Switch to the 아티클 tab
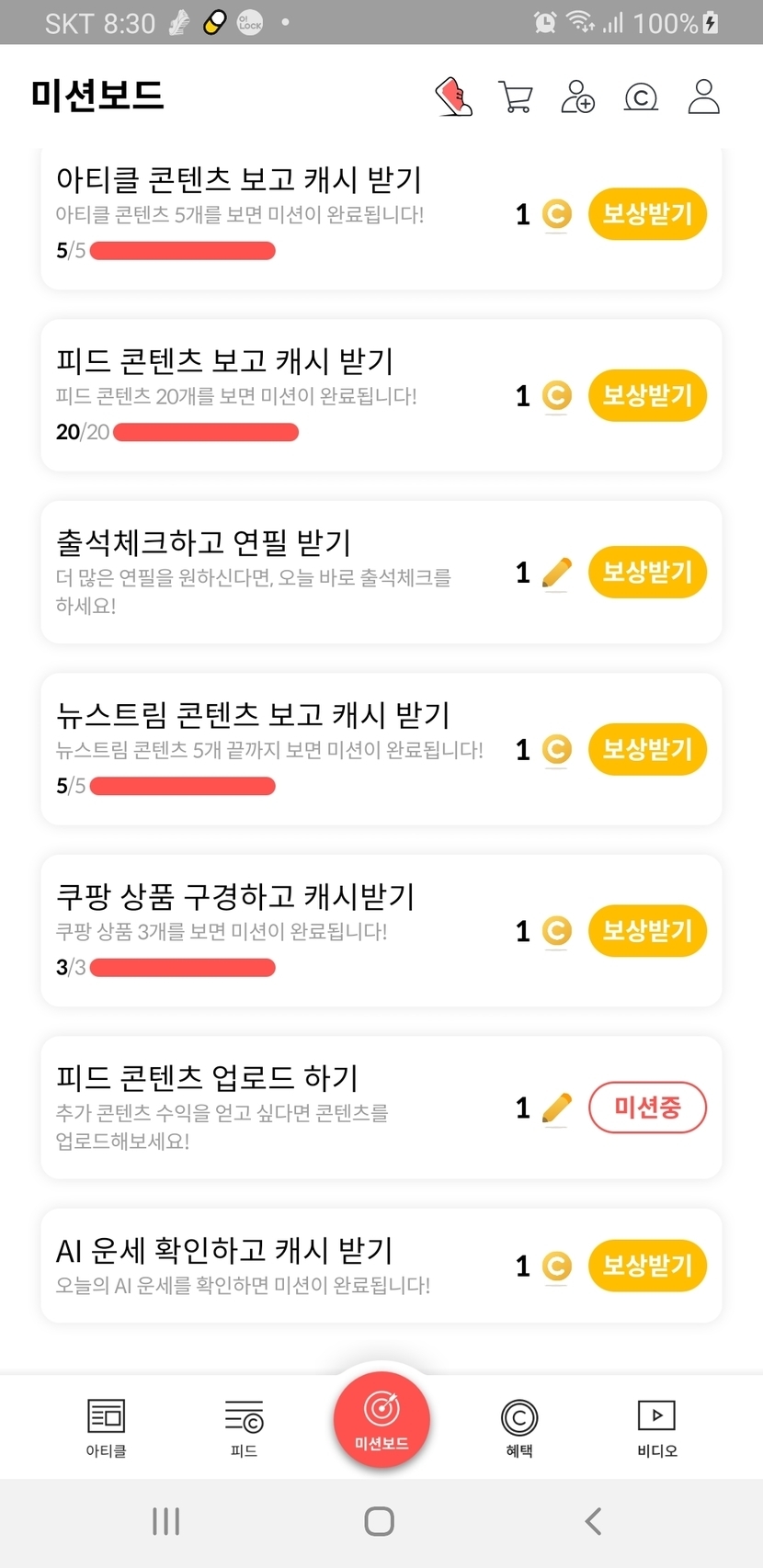 coord(107,1427)
